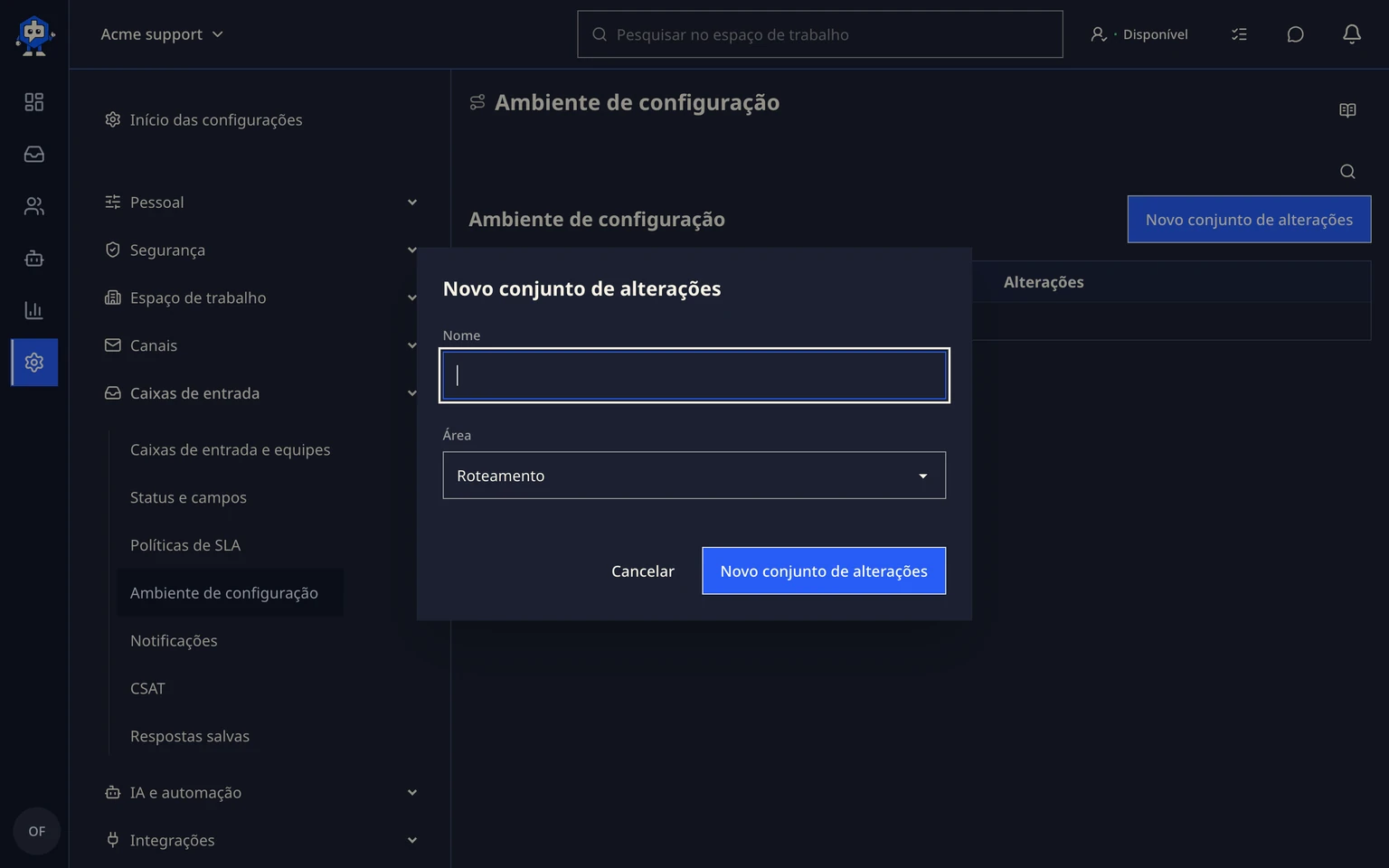Collapse the Caixas de entrada section
Viewport: 1389px width, 868px height.
pyautogui.click(x=261, y=393)
